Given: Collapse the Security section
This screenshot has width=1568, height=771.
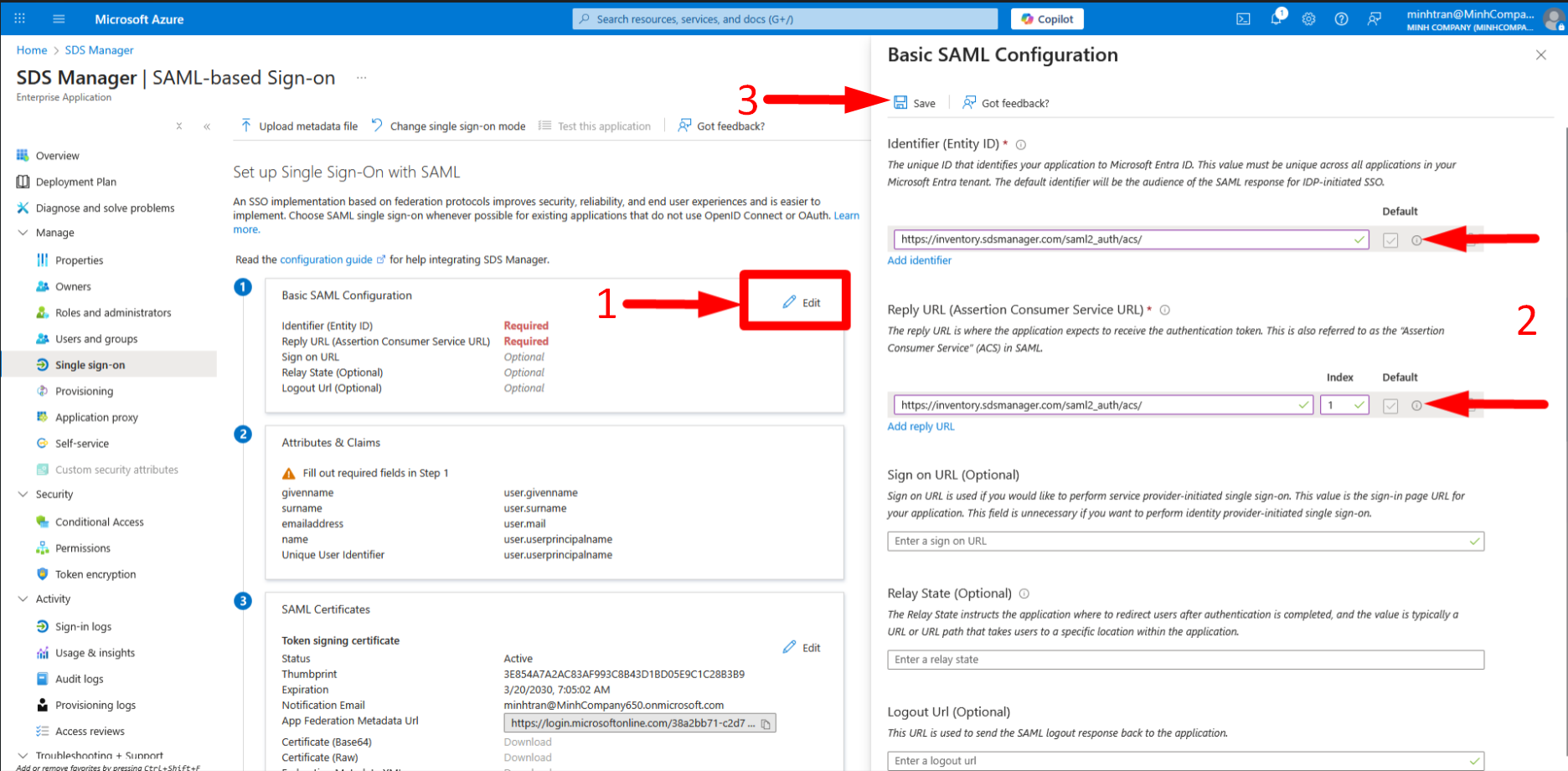Looking at the screenshot, I should pyautogui.click(x=23, y=494).
